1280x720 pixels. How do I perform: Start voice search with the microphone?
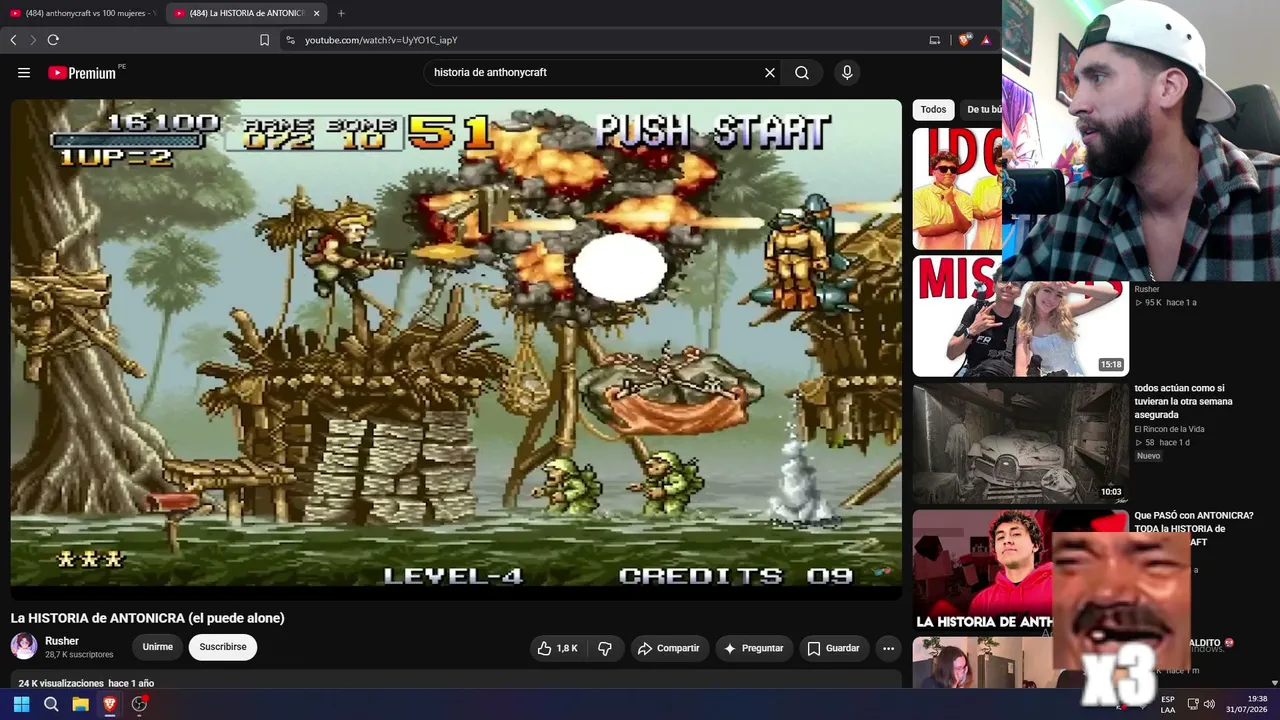[847, 73]
